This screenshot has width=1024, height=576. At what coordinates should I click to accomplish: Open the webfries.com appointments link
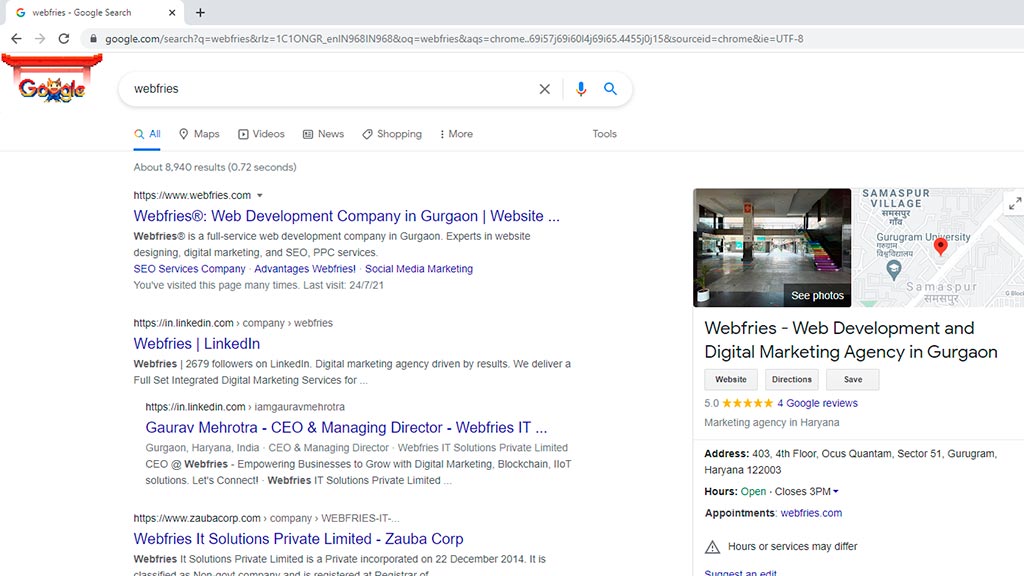[x=811, y=513]
